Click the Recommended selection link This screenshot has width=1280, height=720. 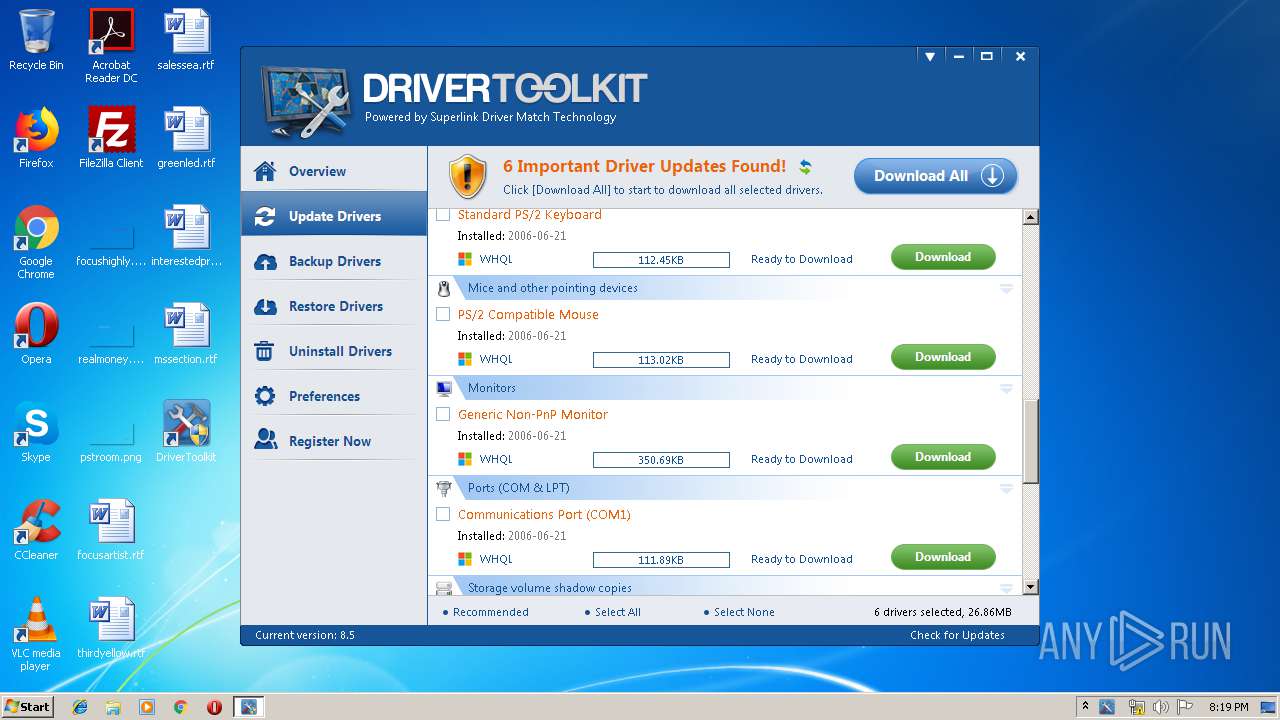coord(490,612)
